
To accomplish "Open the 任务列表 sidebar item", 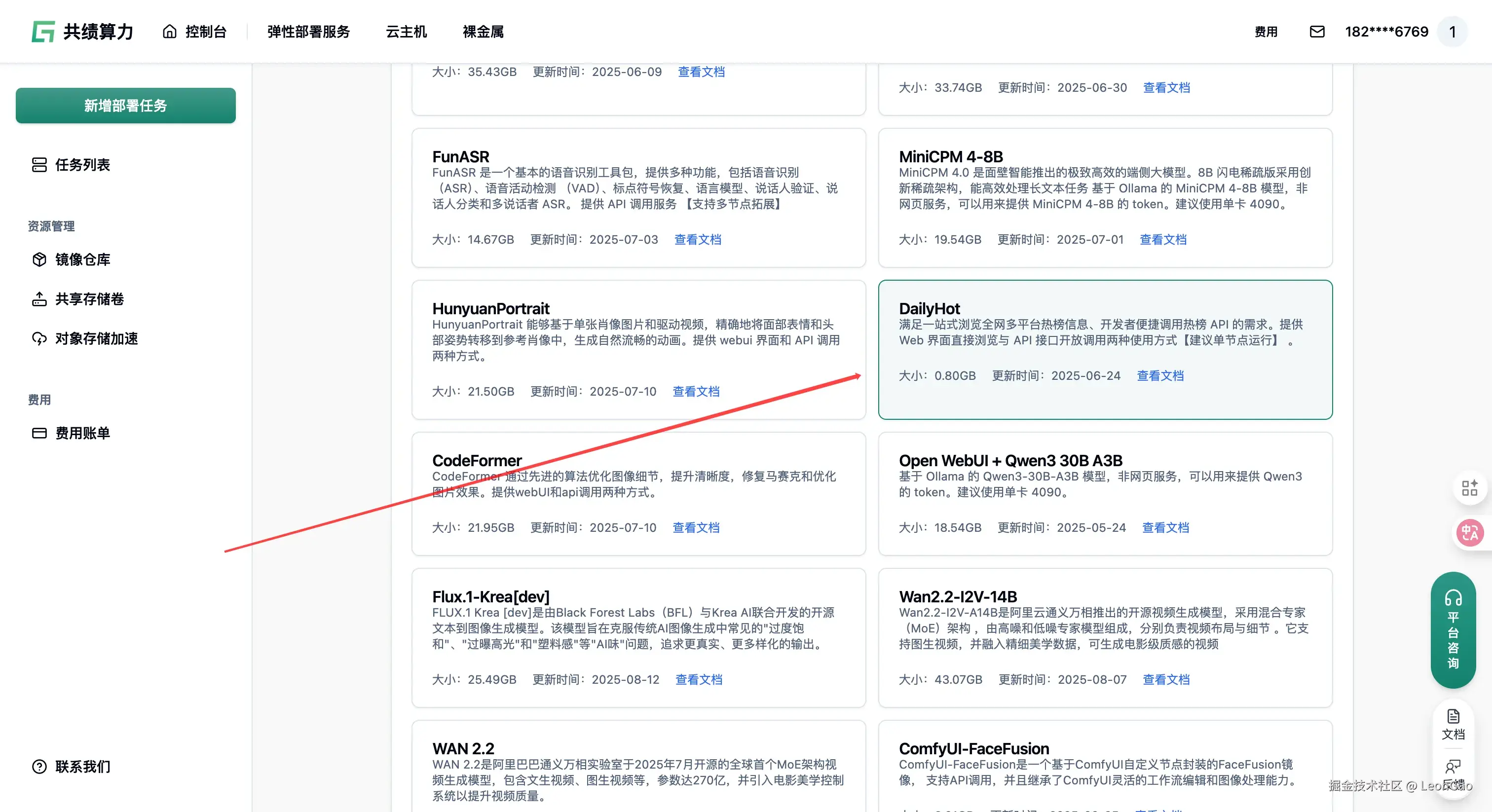I will tap(82, 165).
